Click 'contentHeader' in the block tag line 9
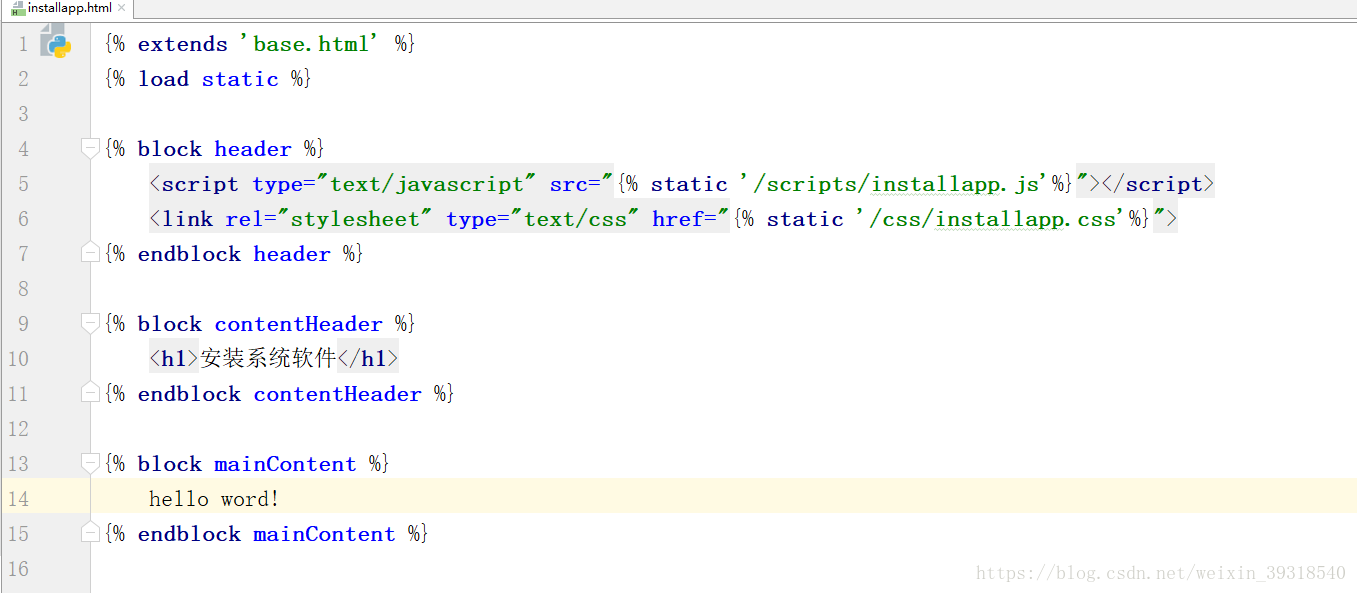 (299, 324)
